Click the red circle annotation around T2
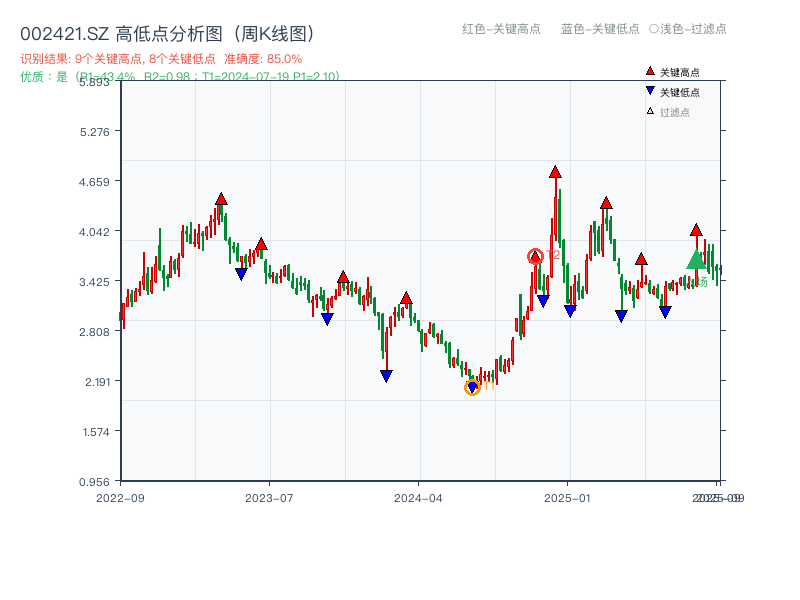 [x=536, y=256]
